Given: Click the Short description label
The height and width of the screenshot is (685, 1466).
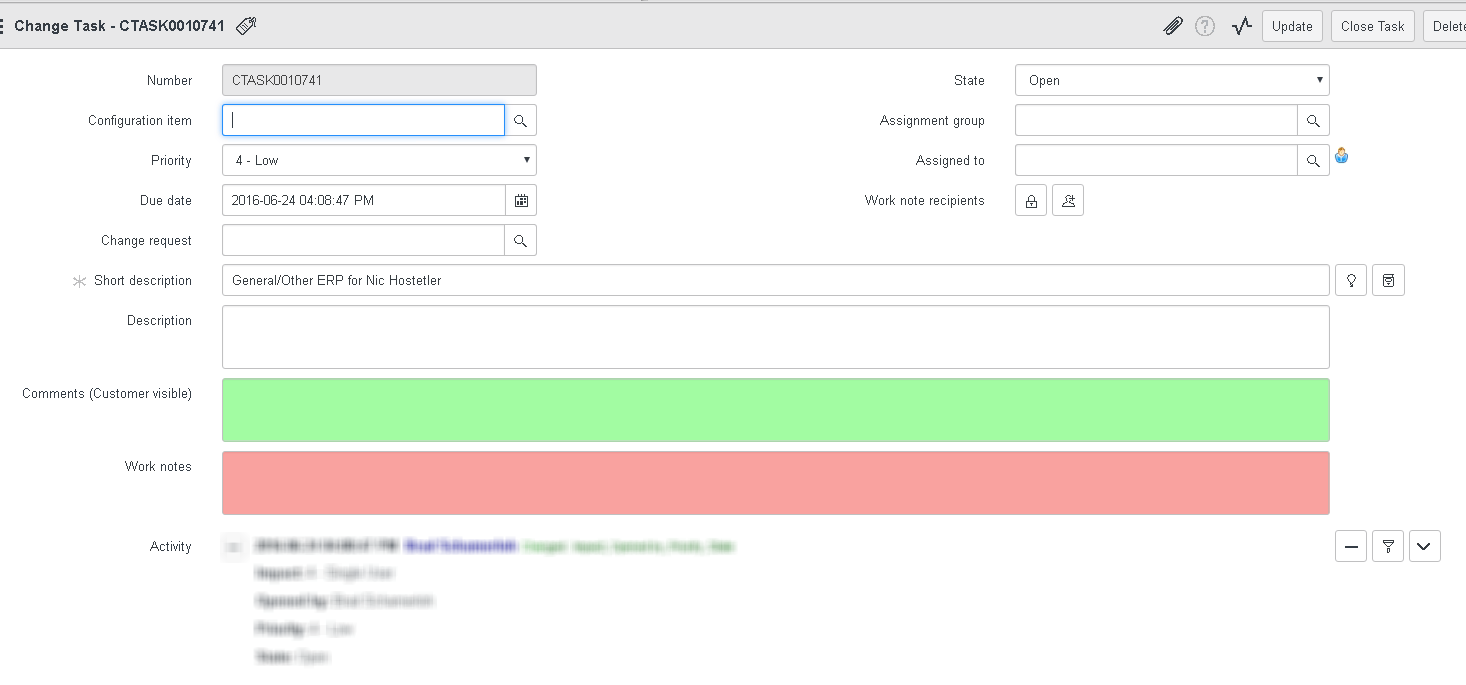Looking at the screenshot, I should click(143, 280).
